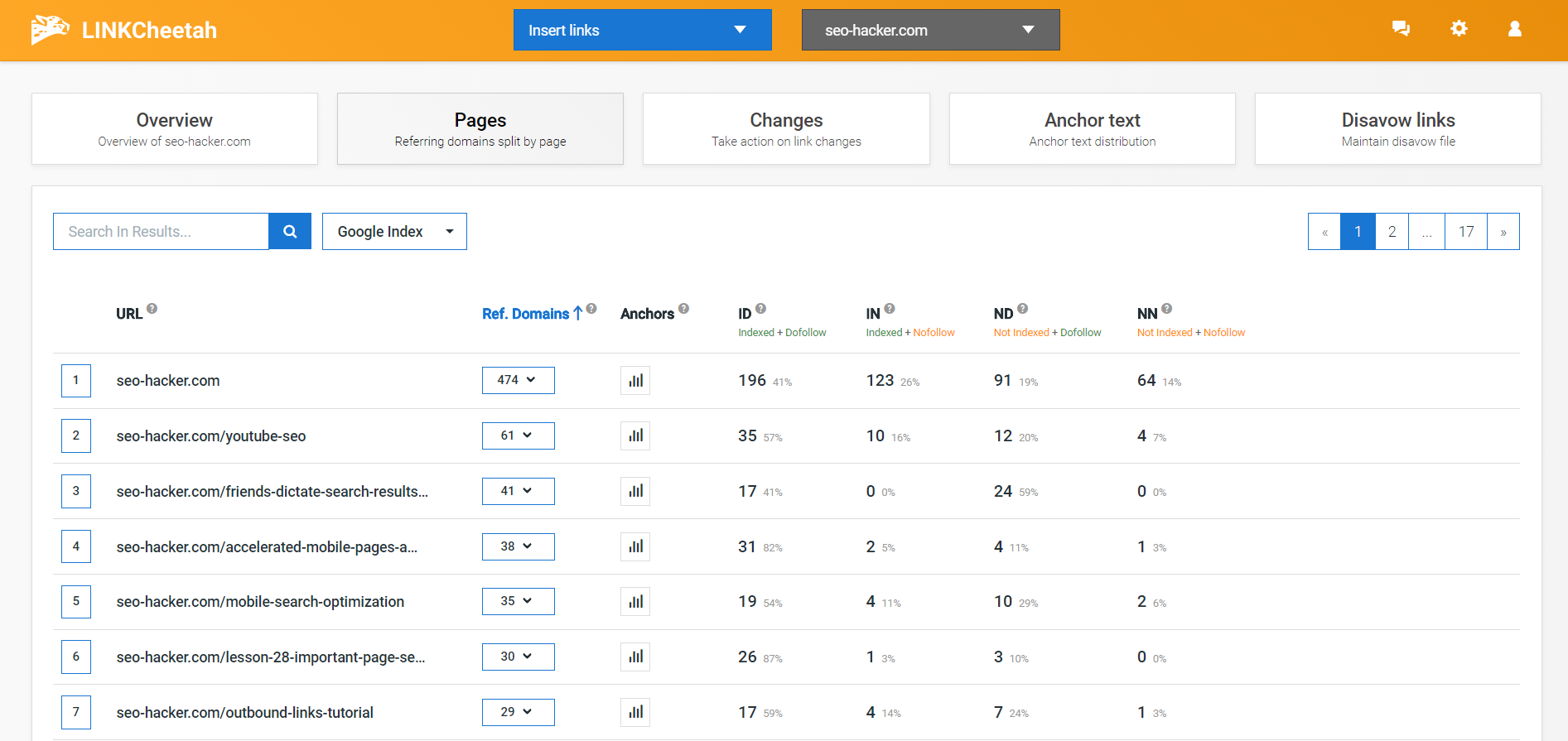
Task: Click the user account icon
Action: coord(1514,29)
